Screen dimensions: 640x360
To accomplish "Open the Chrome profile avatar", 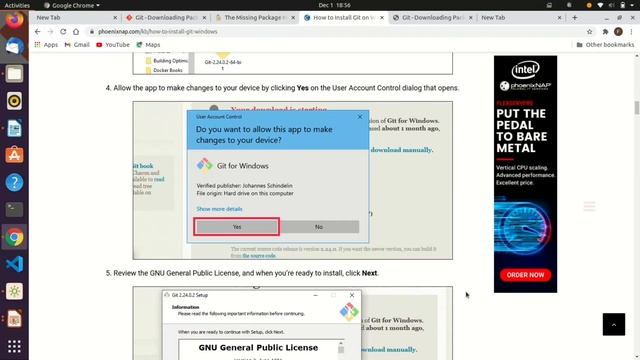I will 618,31.
